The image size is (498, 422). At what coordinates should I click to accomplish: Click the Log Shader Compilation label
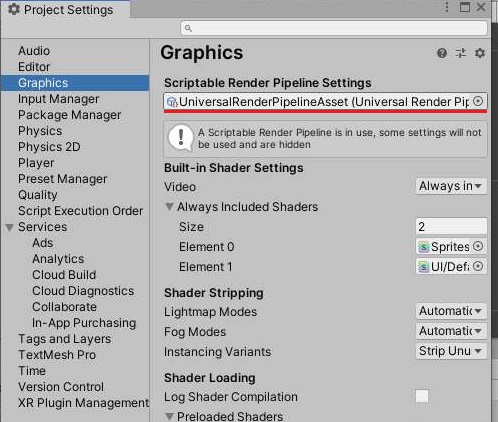point(231,397)
